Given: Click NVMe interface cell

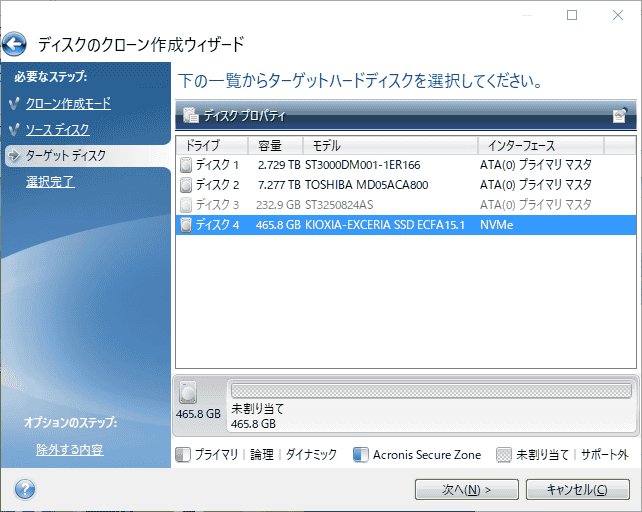Looking at the screenshot, I should click(x=497, y=225).
